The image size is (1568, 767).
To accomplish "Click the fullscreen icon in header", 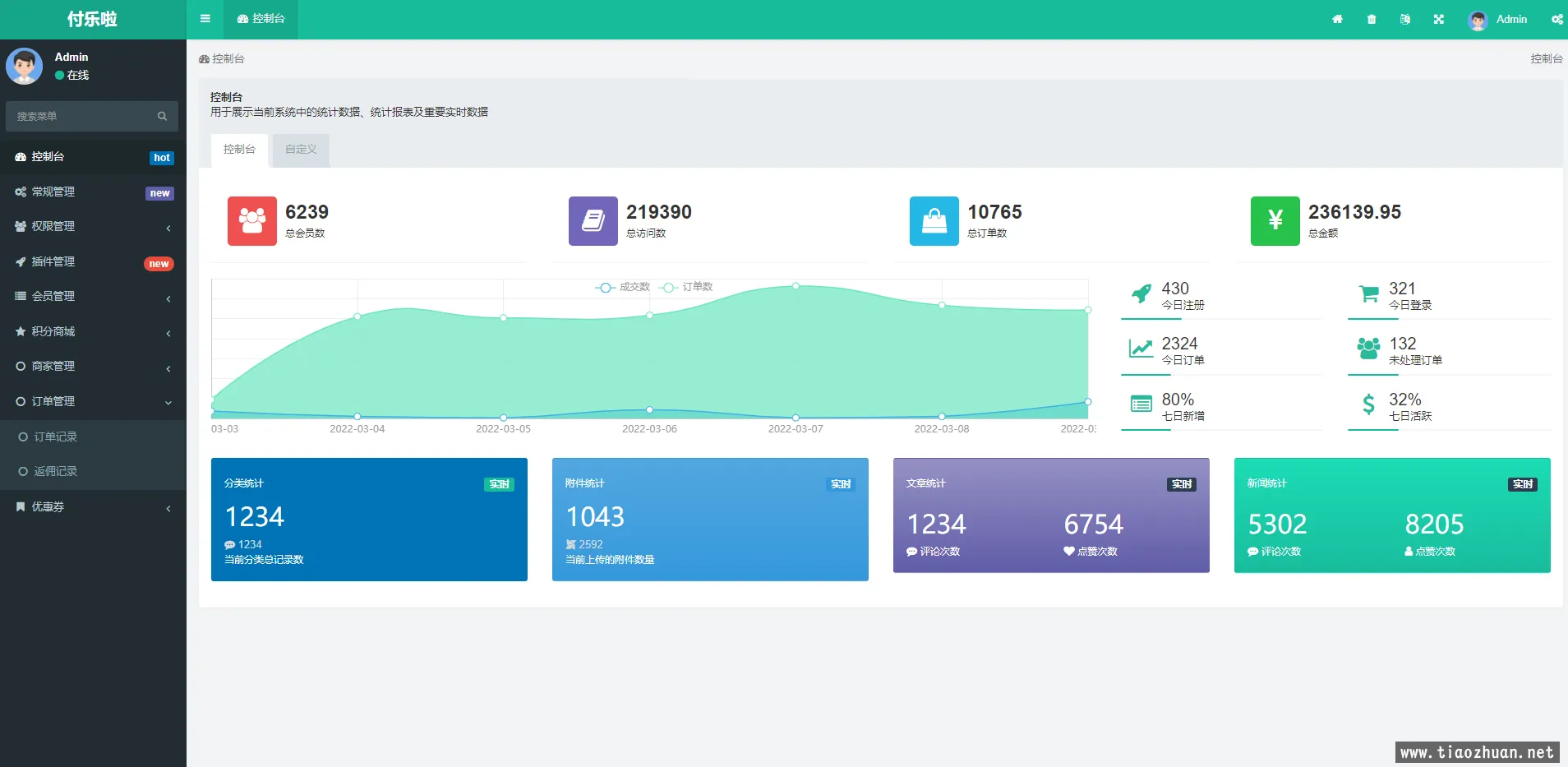I will 1438,19.
